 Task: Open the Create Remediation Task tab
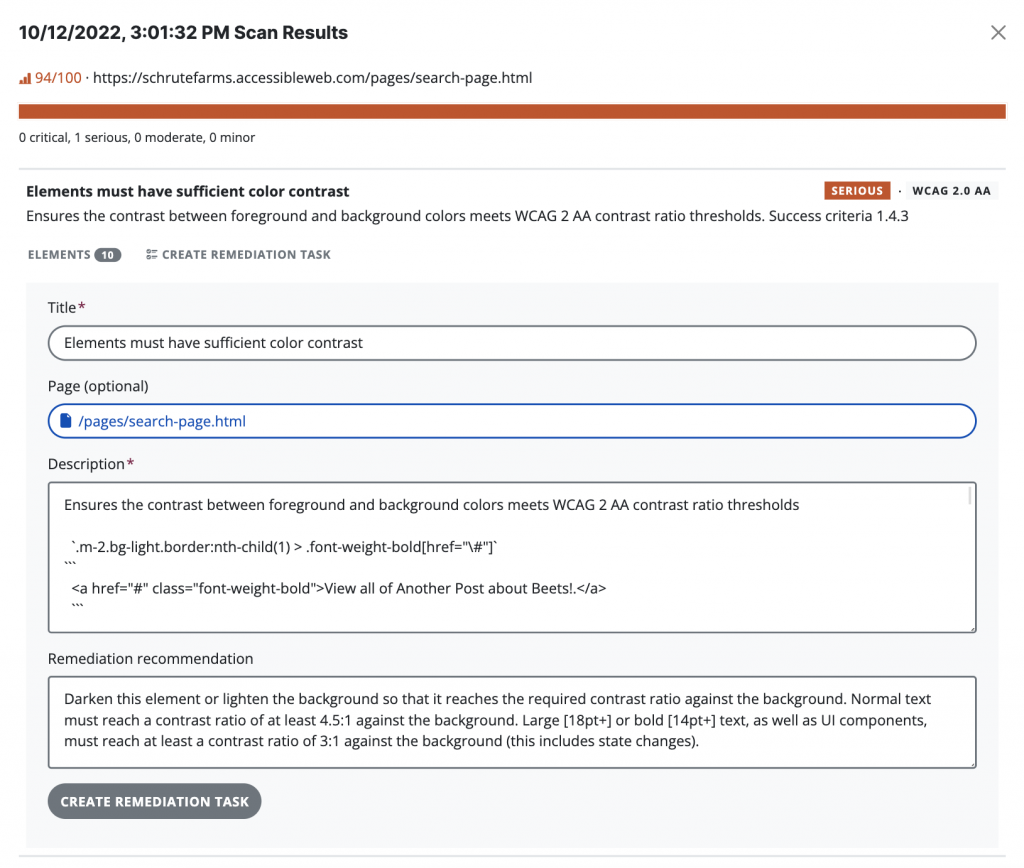click(238, 255)
